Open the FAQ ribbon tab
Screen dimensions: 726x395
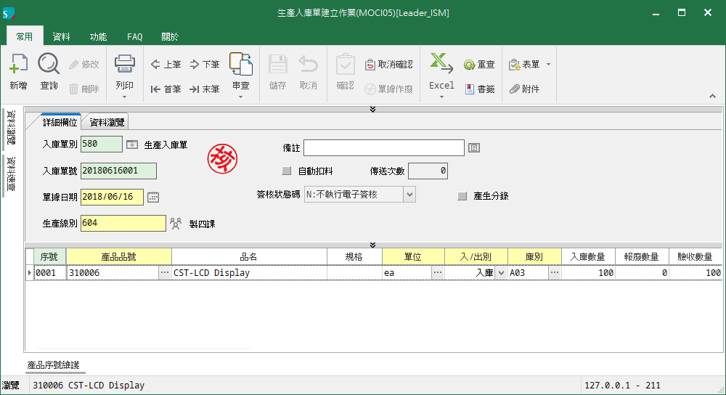[135, 37]
